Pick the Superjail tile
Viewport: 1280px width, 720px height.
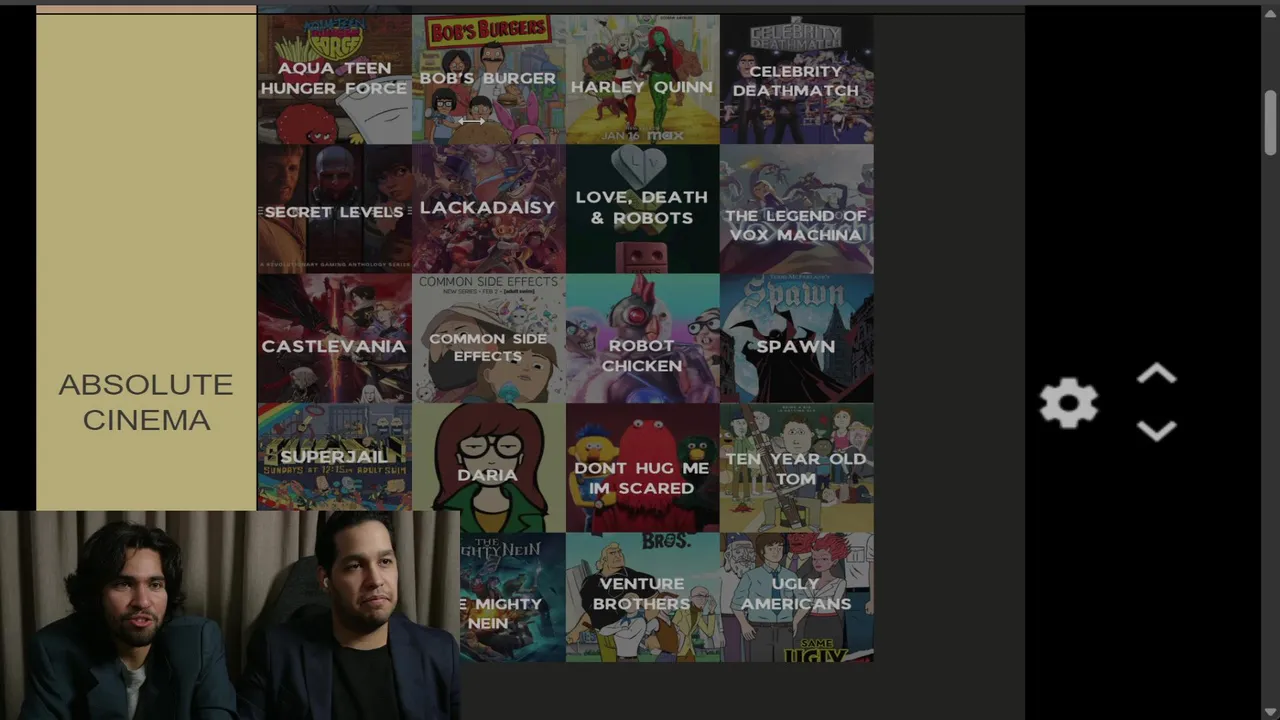pyautogui.click(x=334, y=457)
